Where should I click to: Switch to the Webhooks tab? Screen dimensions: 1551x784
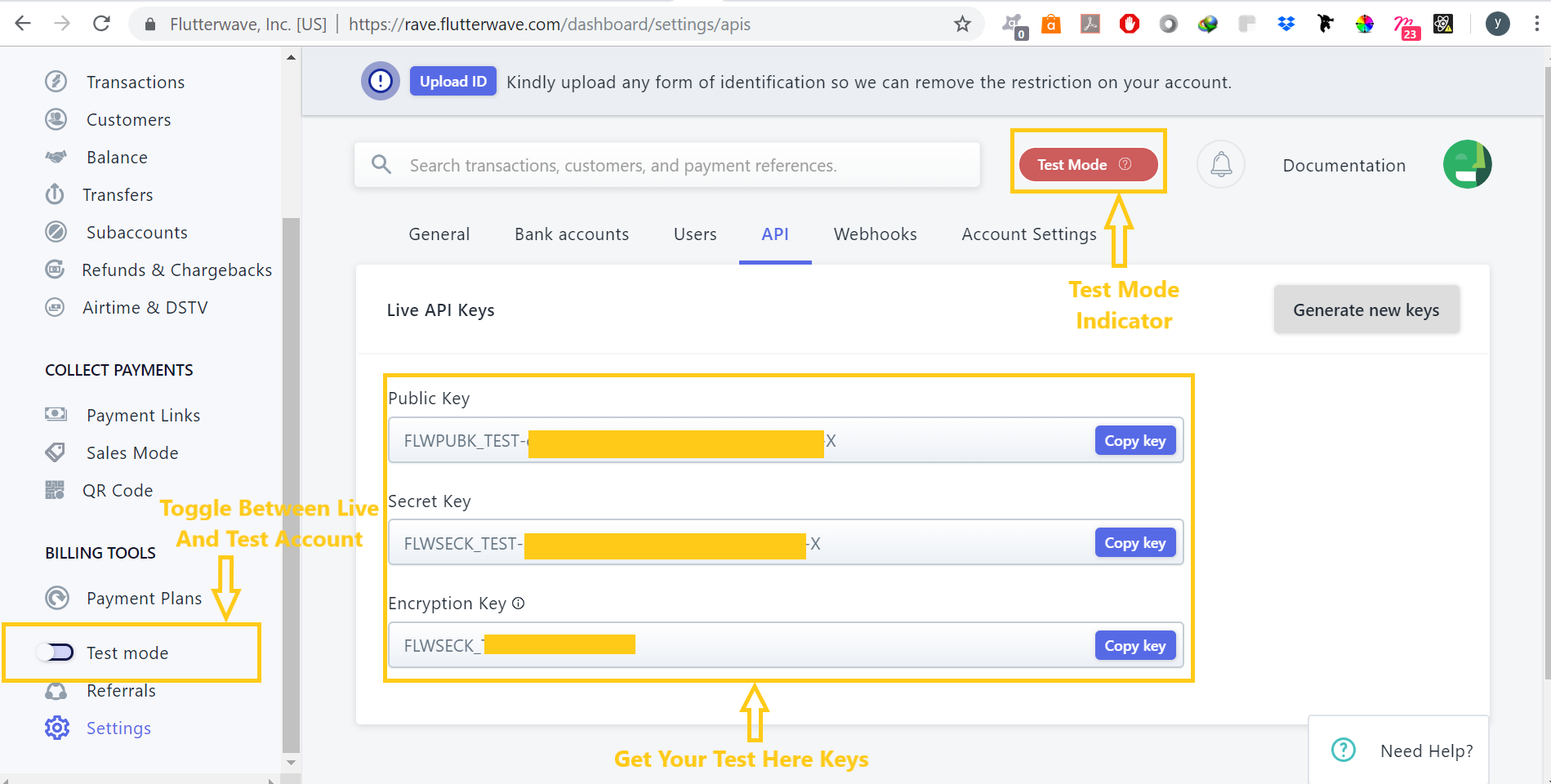[876, 234]
